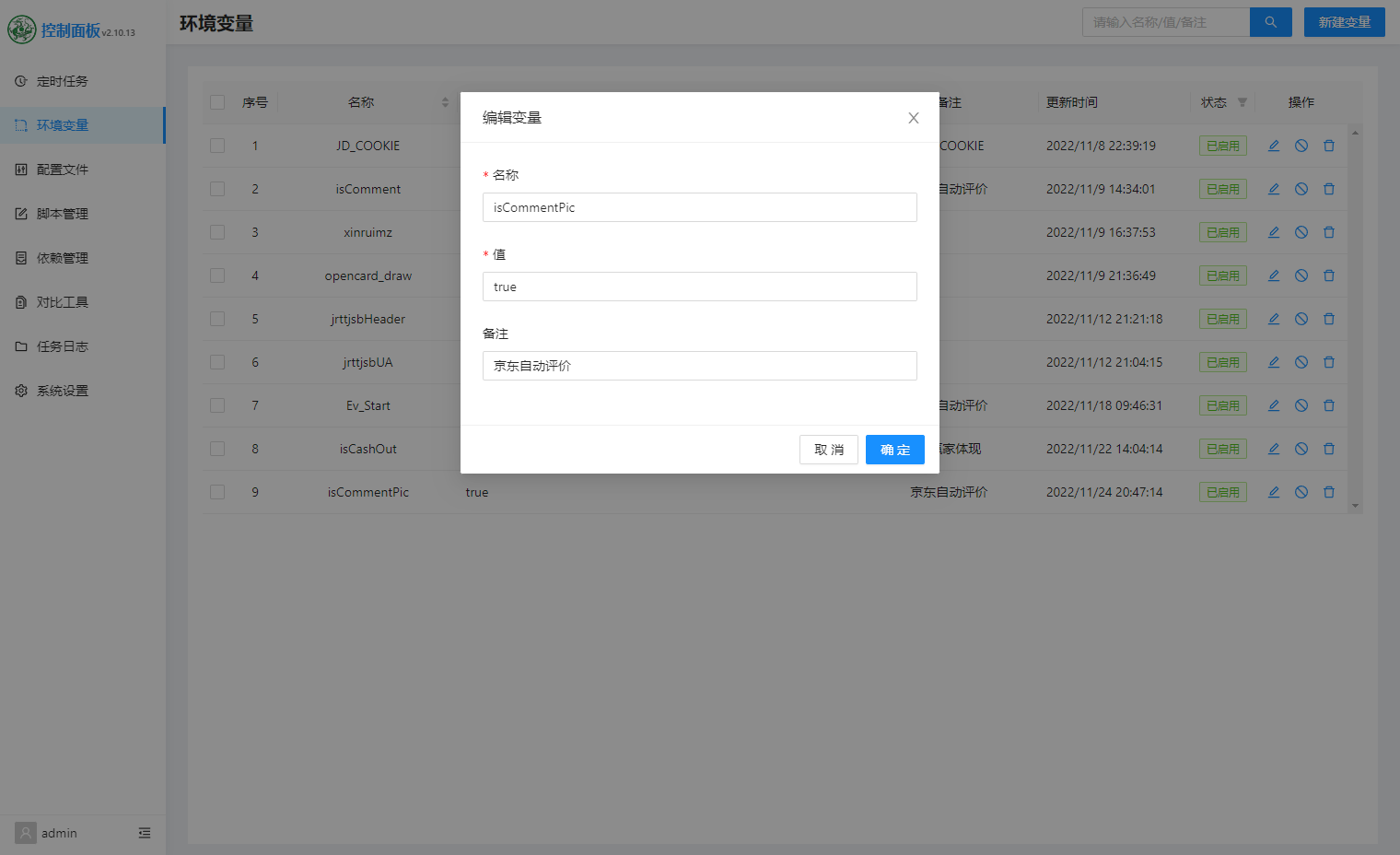Disable the Ev_Start variable using ban icon
The image size is (1400, 855).
(x=1301, y=405)
